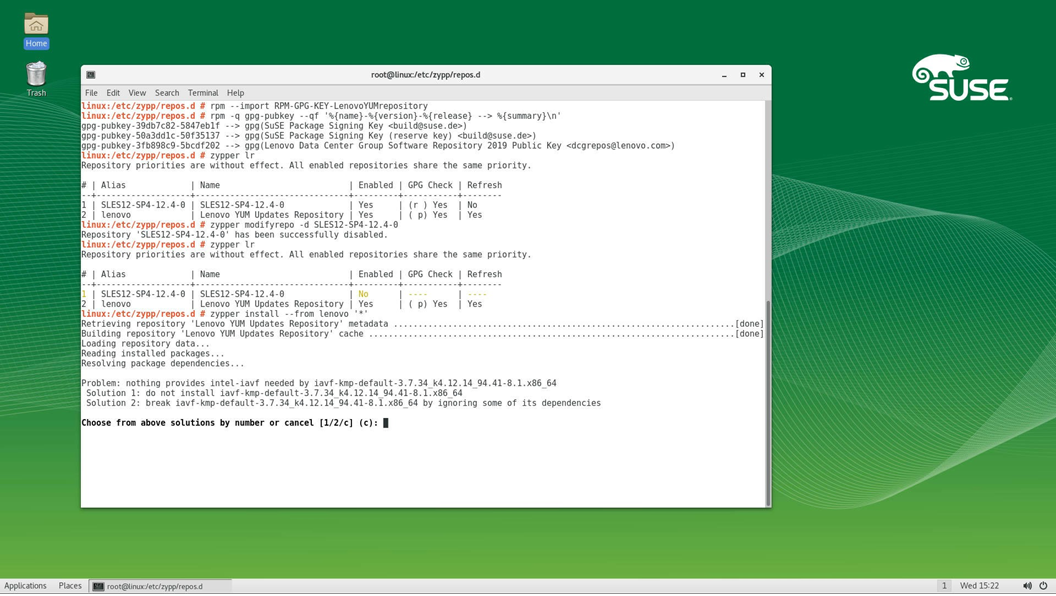Click the terminal vertical scrollbar
This screenshot has height=596, width=1056.
[767, 400]
